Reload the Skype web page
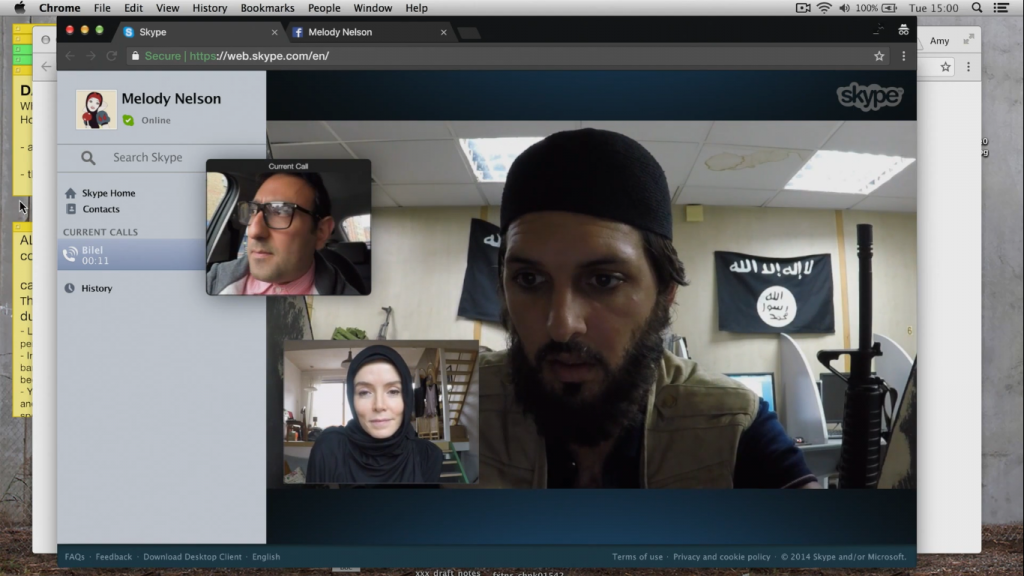Screen dimensions: 1024x576 click(x=112, y=56)
